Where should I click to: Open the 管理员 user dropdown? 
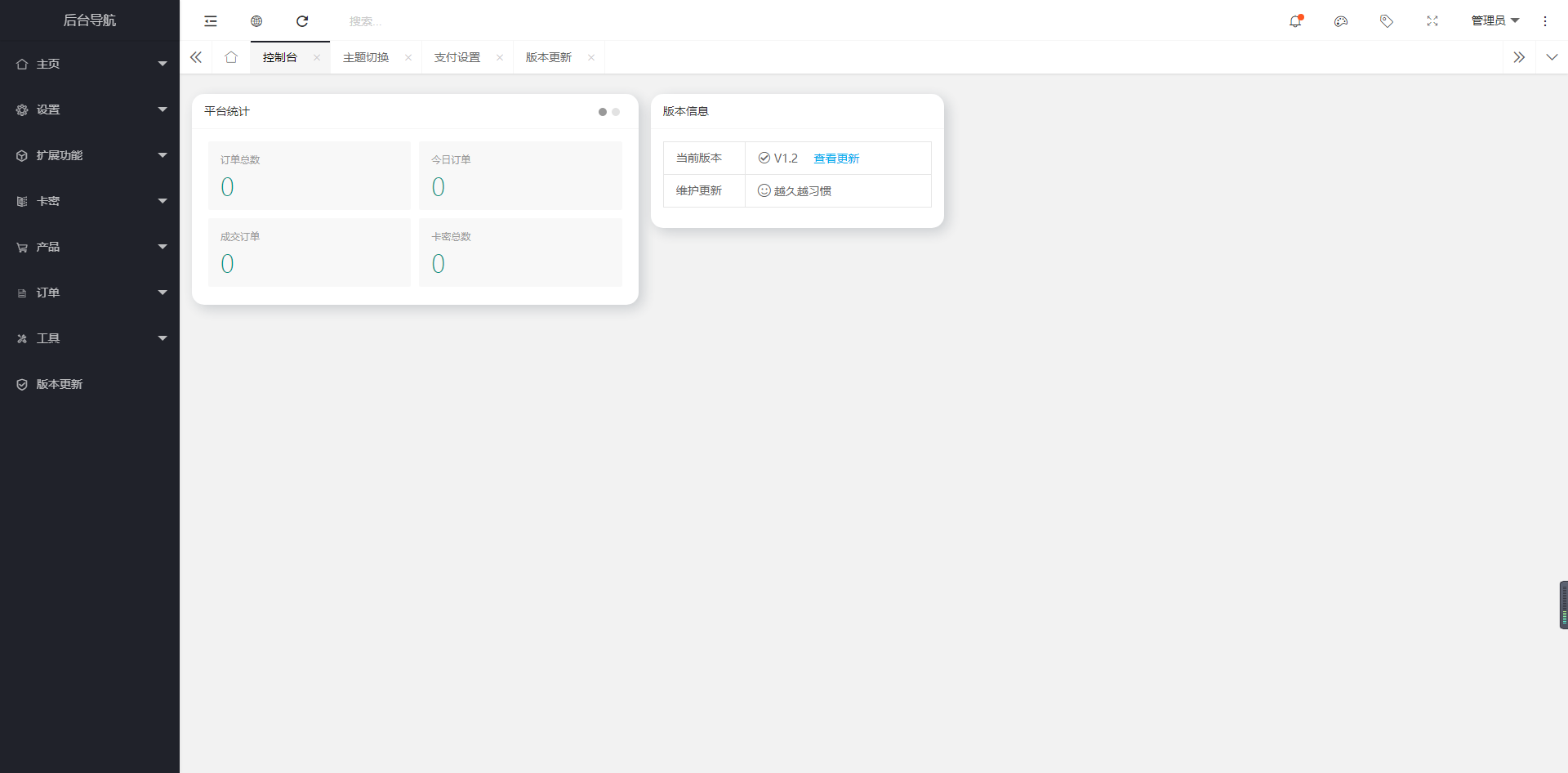[x=1494, y=21]
